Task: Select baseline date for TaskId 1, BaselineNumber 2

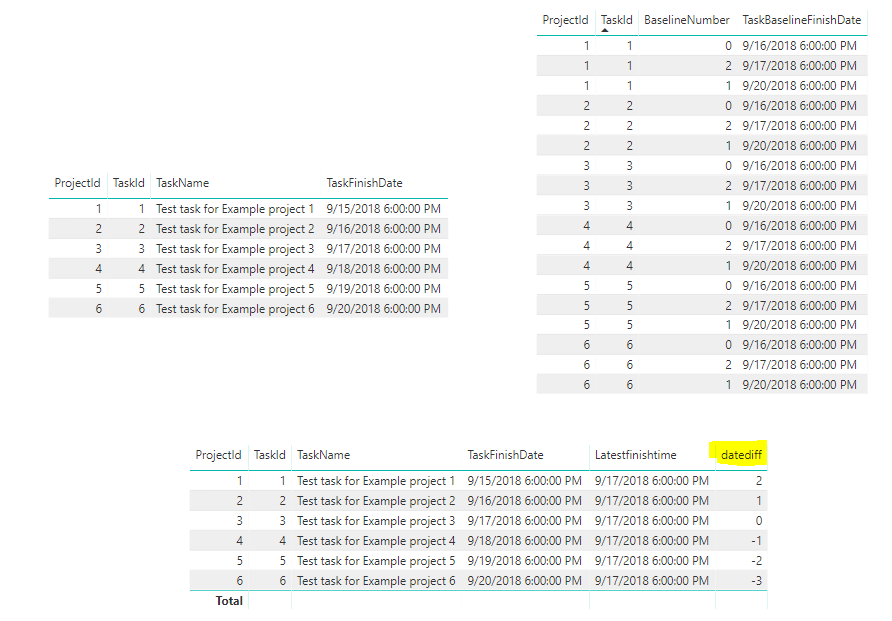Action: 799,66
